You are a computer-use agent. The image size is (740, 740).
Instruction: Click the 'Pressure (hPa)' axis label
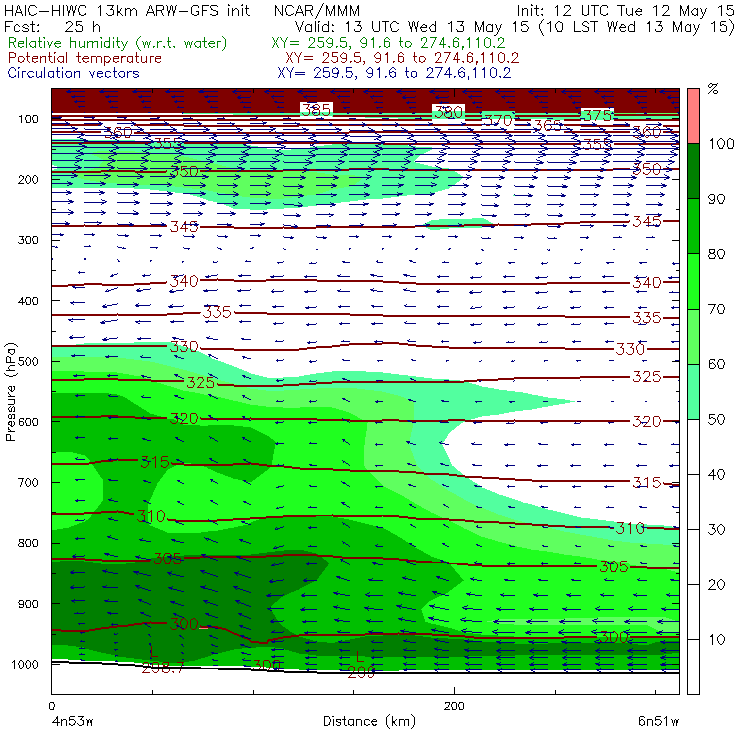click(11, 392)
